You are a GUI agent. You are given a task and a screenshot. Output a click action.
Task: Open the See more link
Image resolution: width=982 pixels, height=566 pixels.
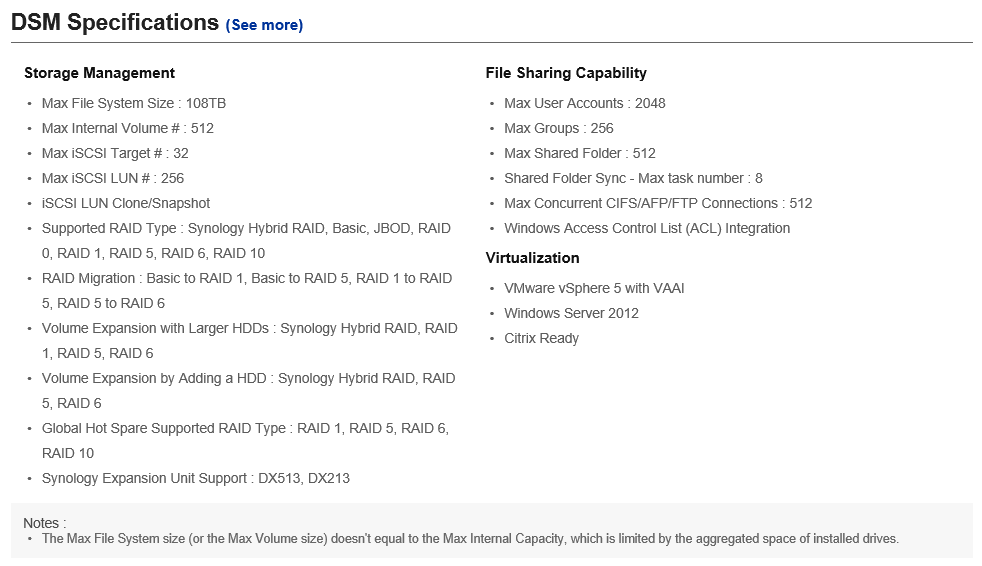264,25
